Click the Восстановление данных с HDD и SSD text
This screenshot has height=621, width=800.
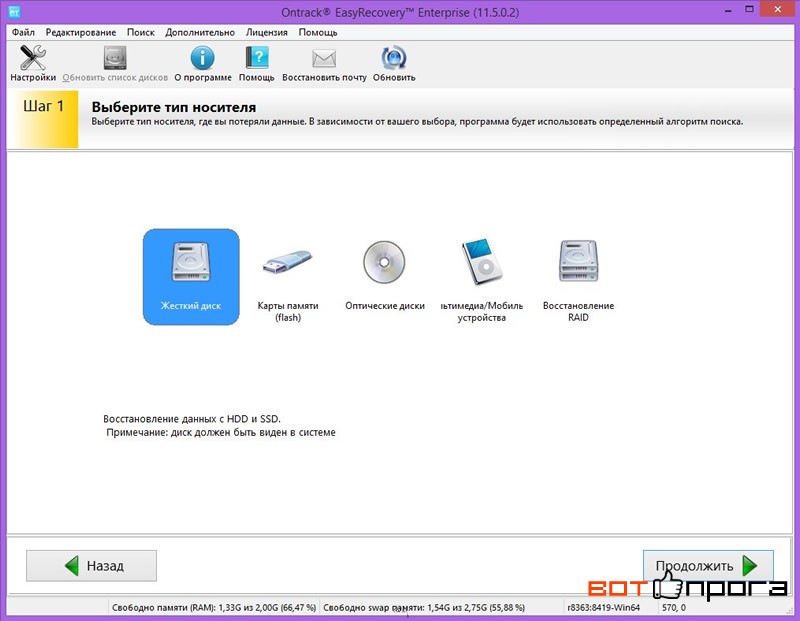[192, 419]
